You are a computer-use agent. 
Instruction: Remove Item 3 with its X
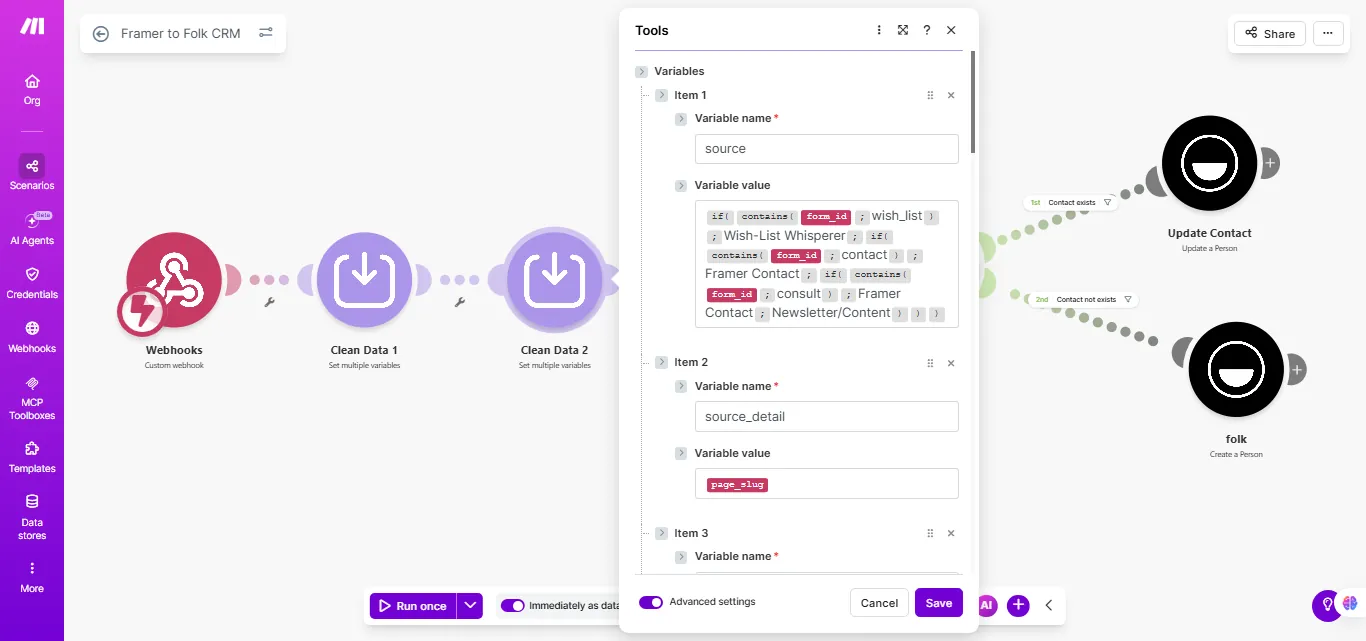[x=951, y=533]
